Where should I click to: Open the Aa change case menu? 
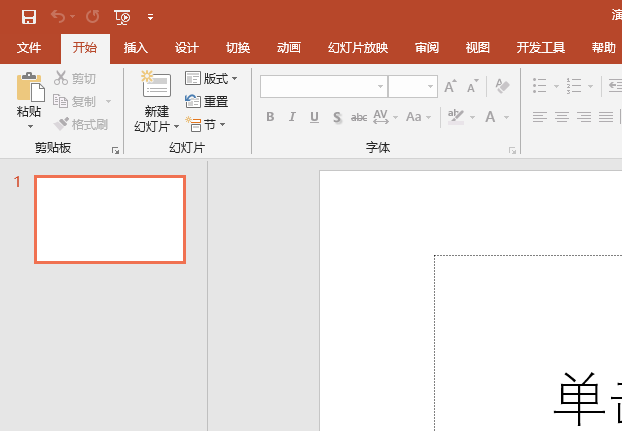coord(418,117)
